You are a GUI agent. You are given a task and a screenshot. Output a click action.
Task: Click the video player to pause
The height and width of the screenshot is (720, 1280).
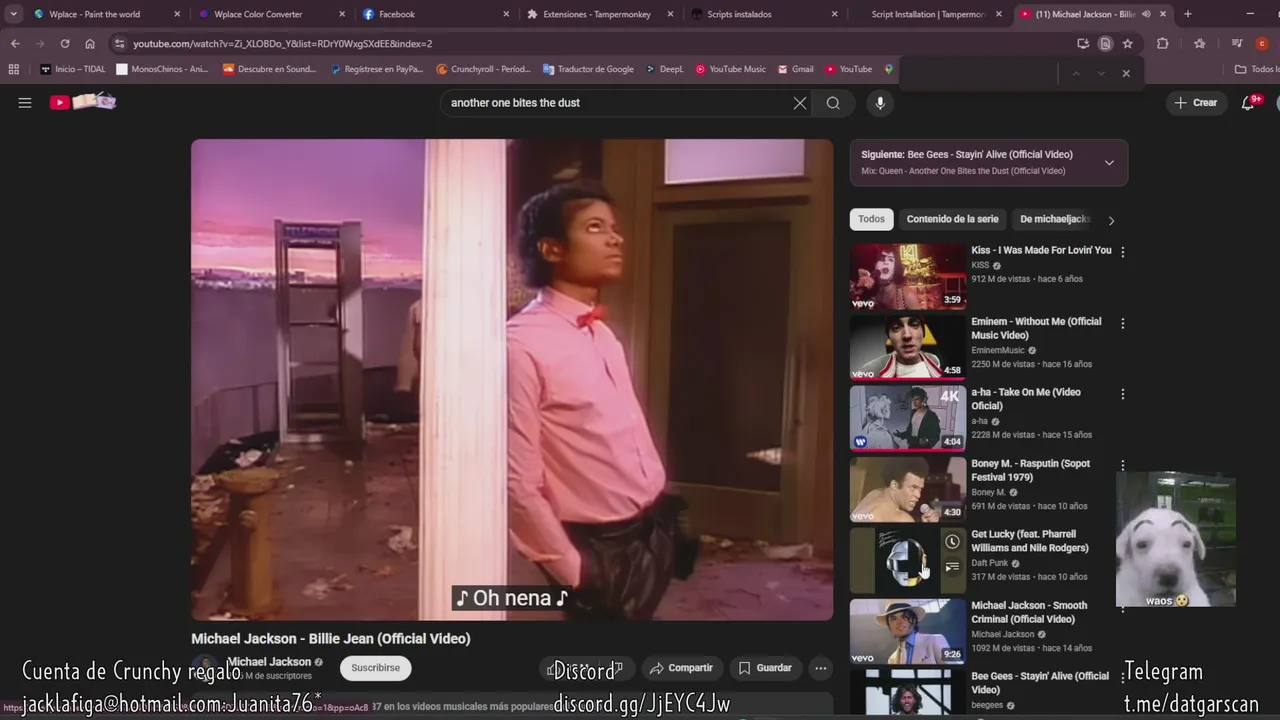pos(512,380)
